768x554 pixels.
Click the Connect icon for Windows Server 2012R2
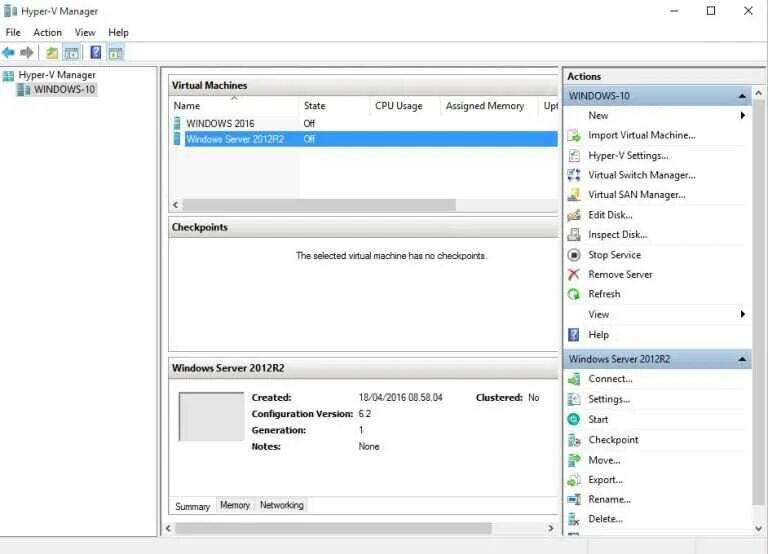(574, 379)
